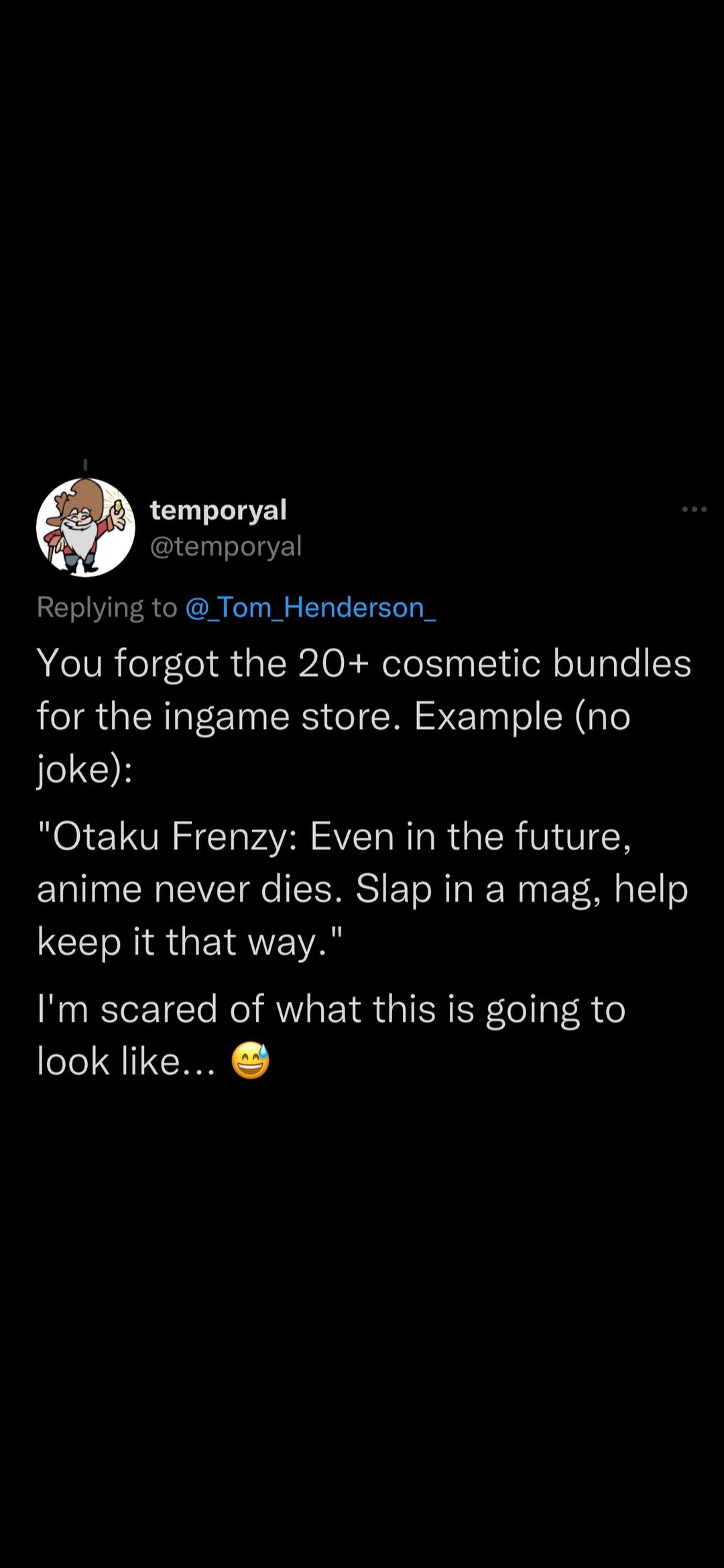Click the bold display name temporyal
This screenshot has height=1568, width=724.
point(219,510)
